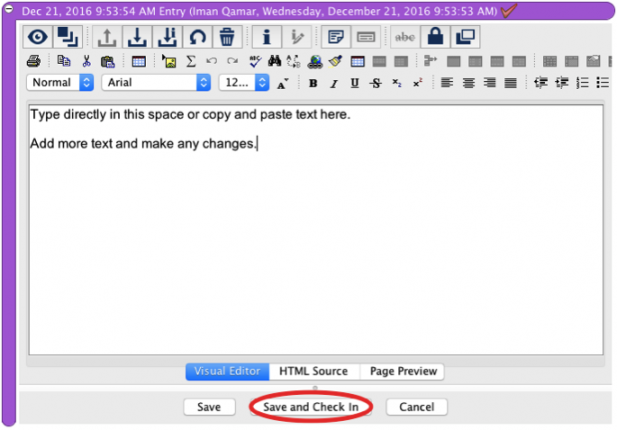Toggle the padlock lock icon
Screen dimensions: 617x430
(x=435, y=37)
